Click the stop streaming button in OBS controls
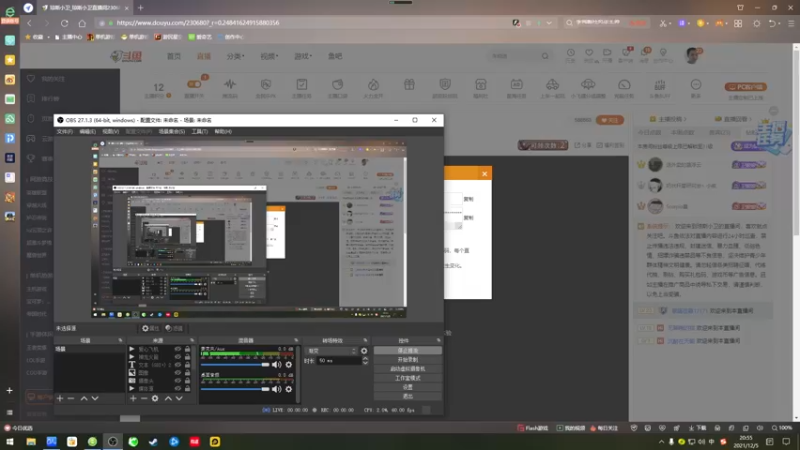Screen dimensions: 800x450 [408, 351]
